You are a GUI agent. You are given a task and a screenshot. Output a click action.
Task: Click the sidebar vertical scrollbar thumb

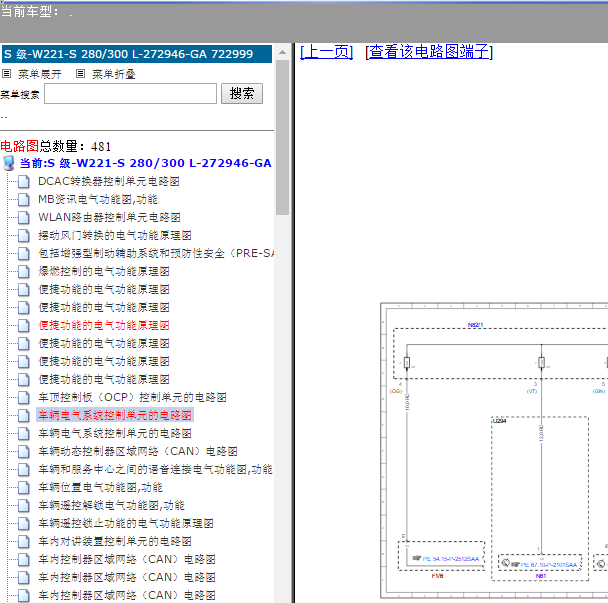coord(283,137)
